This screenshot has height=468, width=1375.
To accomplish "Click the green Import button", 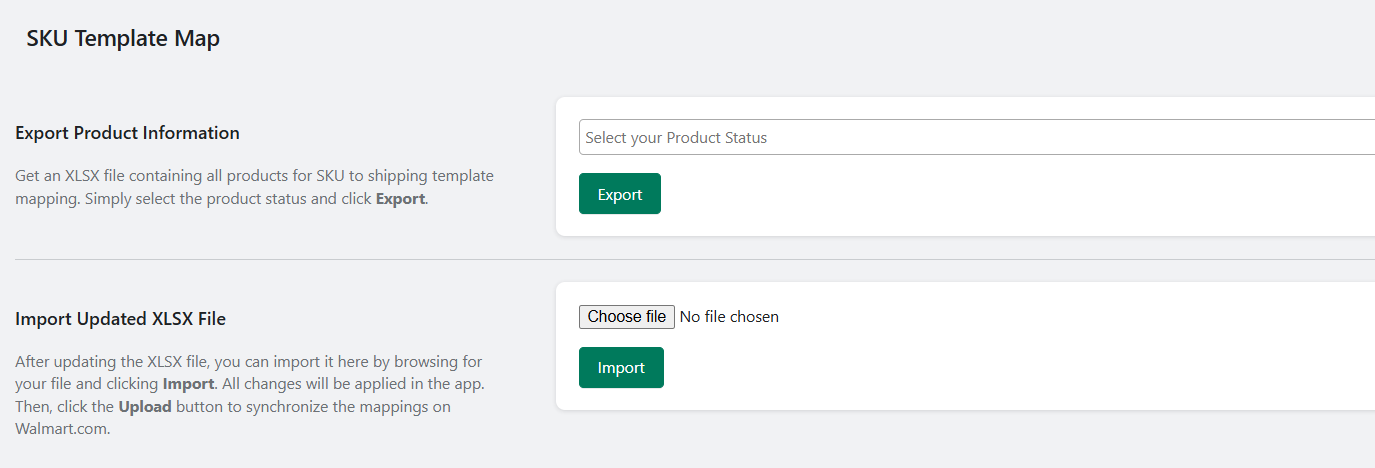I will pos(621,367).
